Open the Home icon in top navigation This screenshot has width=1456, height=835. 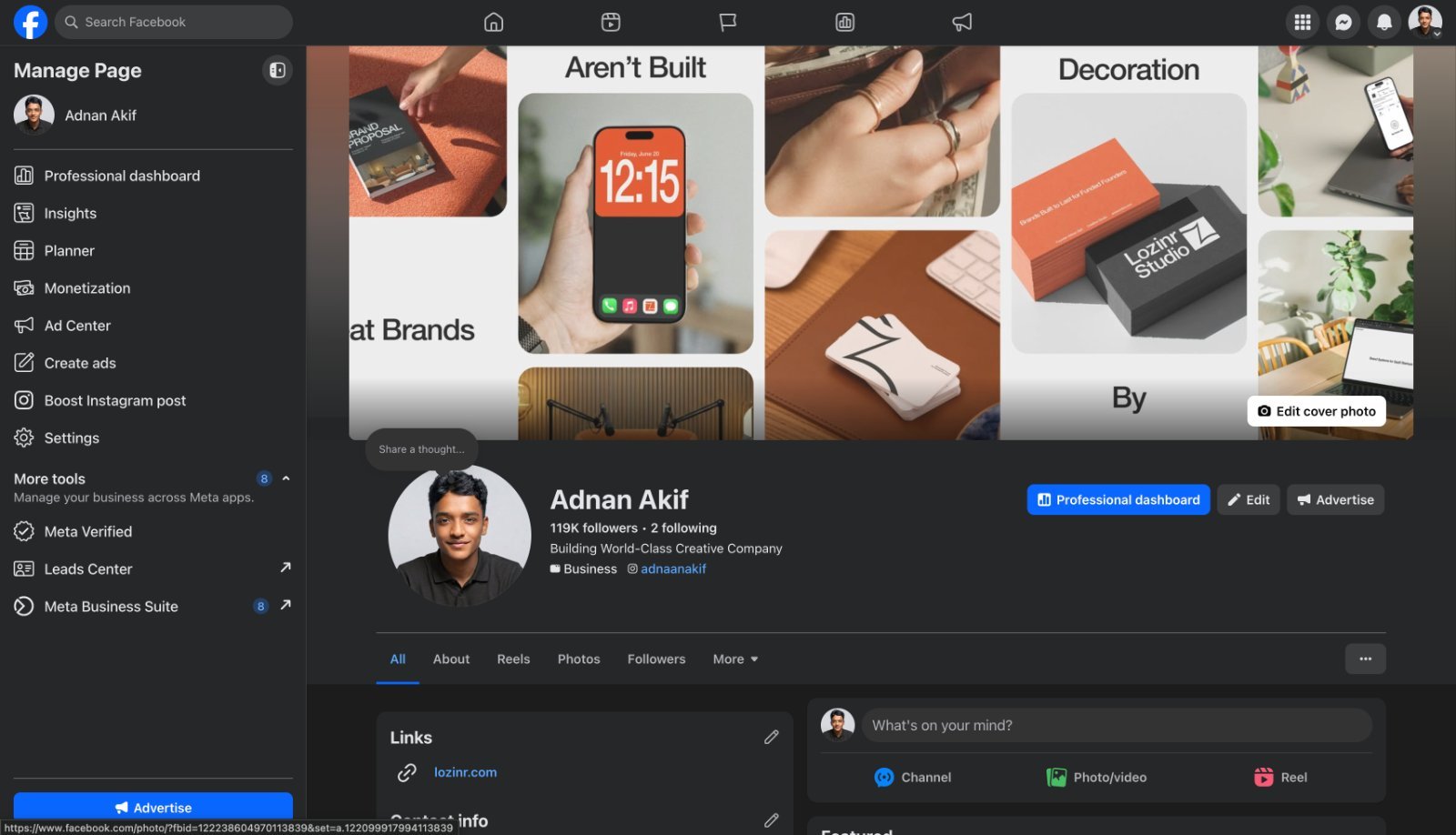click(x=493, y=22)
